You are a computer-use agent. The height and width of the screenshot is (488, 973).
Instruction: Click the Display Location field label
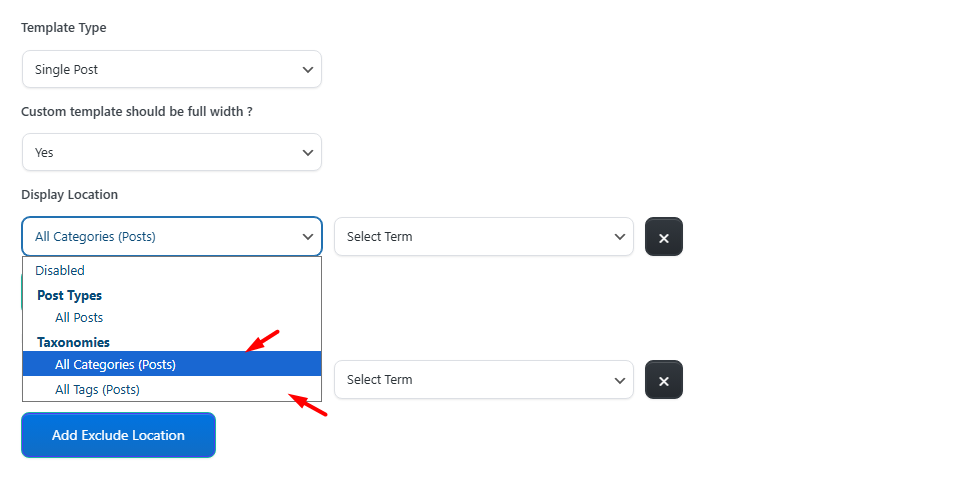[69, 194]
